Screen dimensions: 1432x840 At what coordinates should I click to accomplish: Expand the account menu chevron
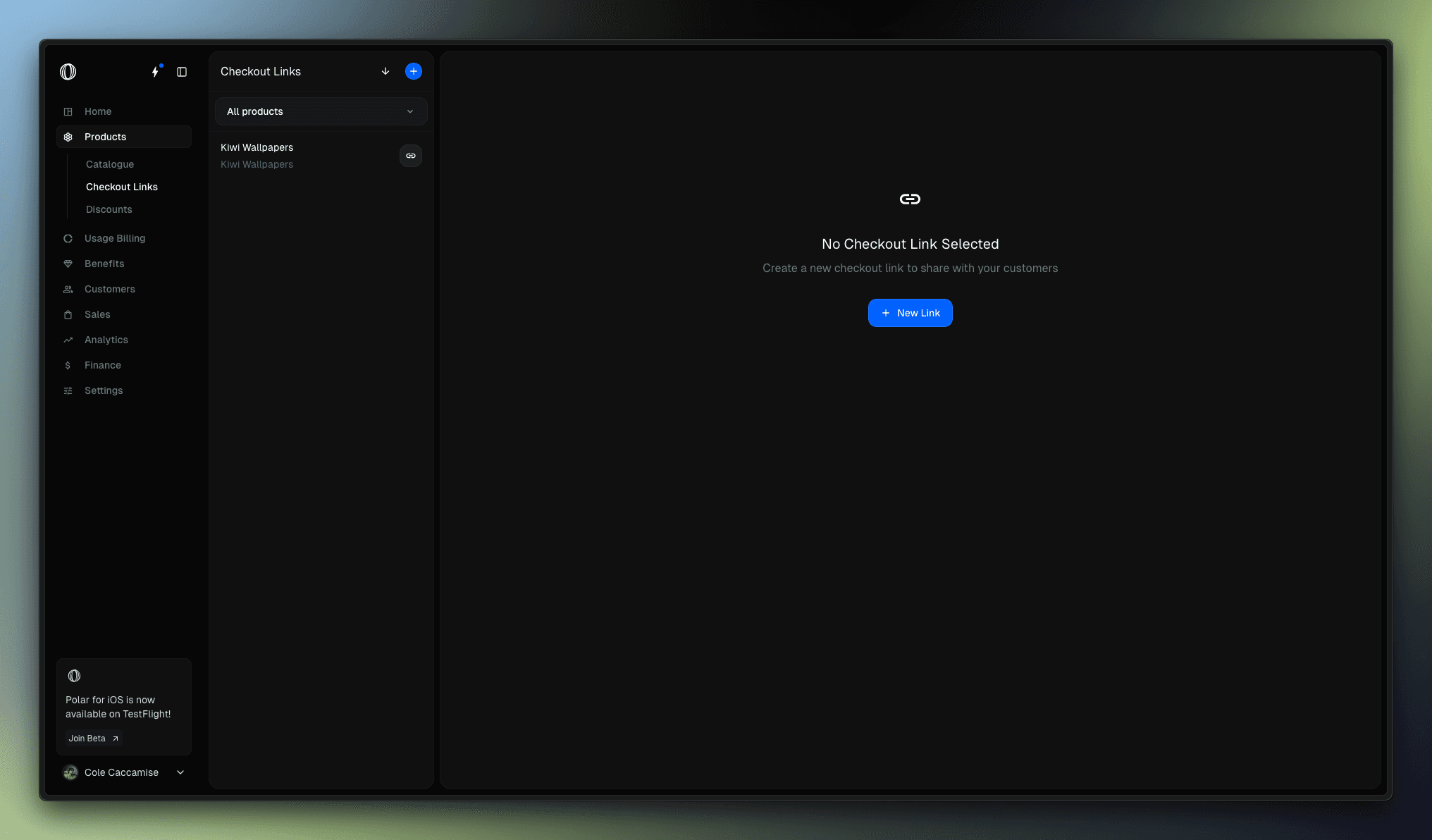(x=180, y=772)
